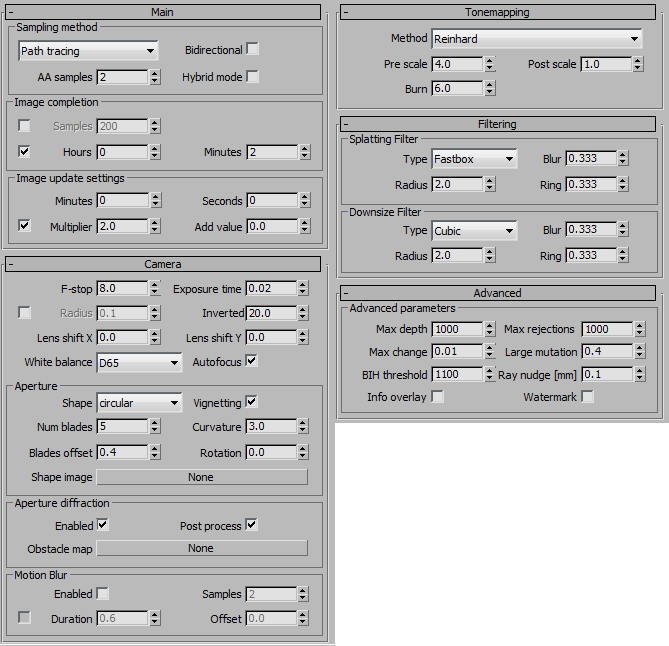Click the Obstacle map None button

tap(201, 548)
